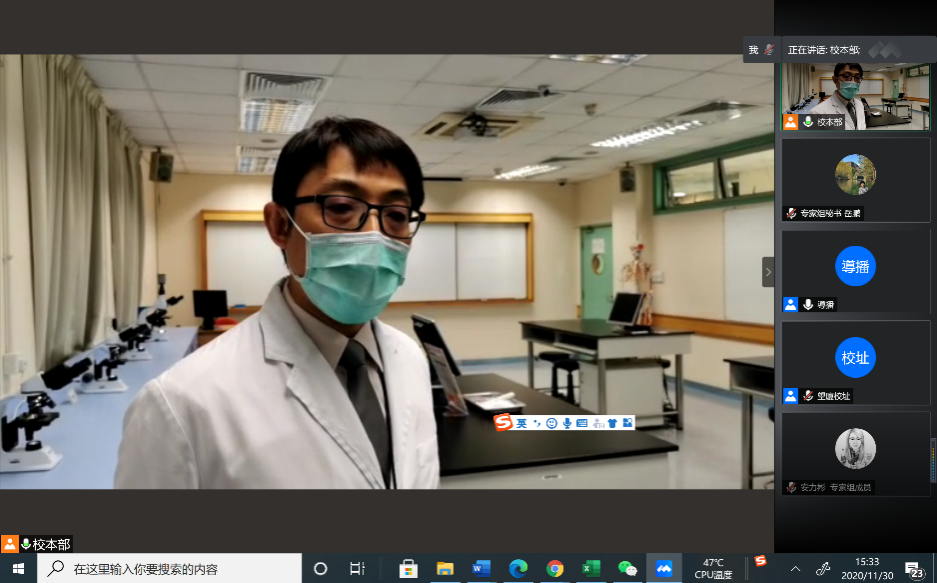Open Task View on taskbar
937x583 pixels.
(357, 568)
